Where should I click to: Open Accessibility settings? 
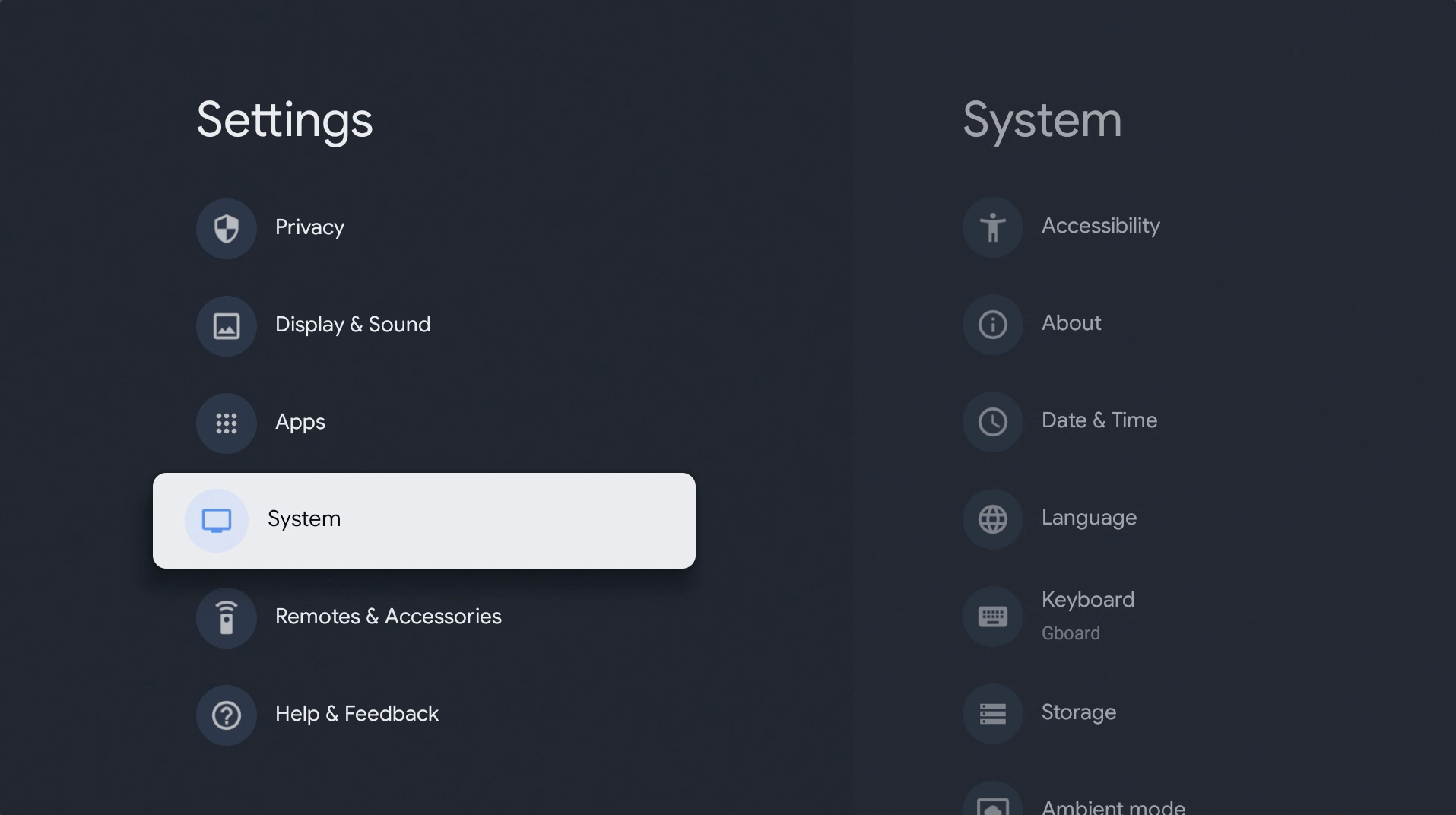[1101, 227]
